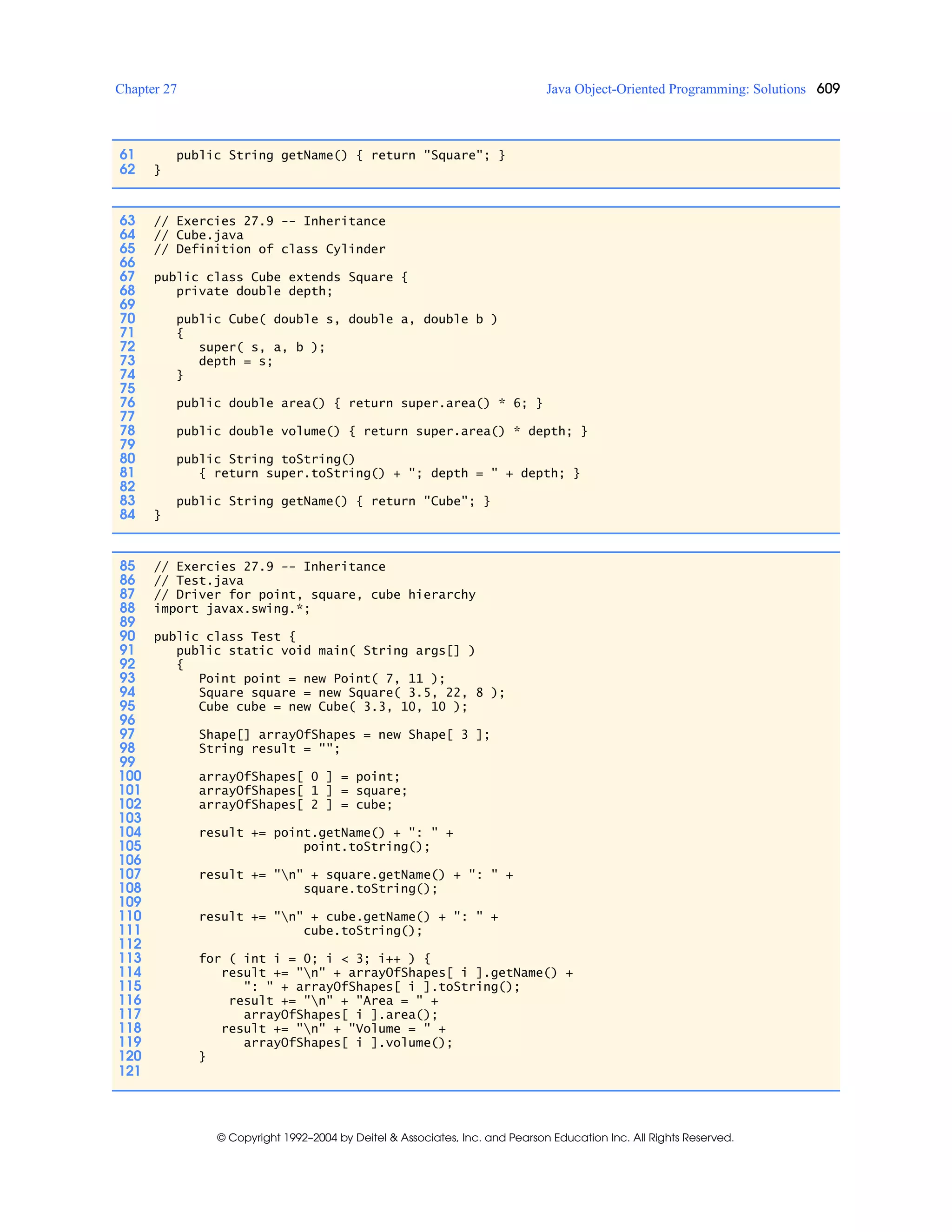This screenshot has width=952, height=1232.
Task: Click code line 61 'public String getName() { return "Square"; }'
Action: pos(341,155)
